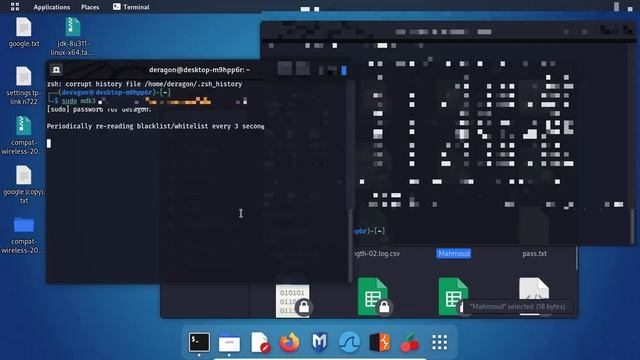
Task: Click the 'corrupt history file' line in terminal
Action: click(x=144, y=84)
